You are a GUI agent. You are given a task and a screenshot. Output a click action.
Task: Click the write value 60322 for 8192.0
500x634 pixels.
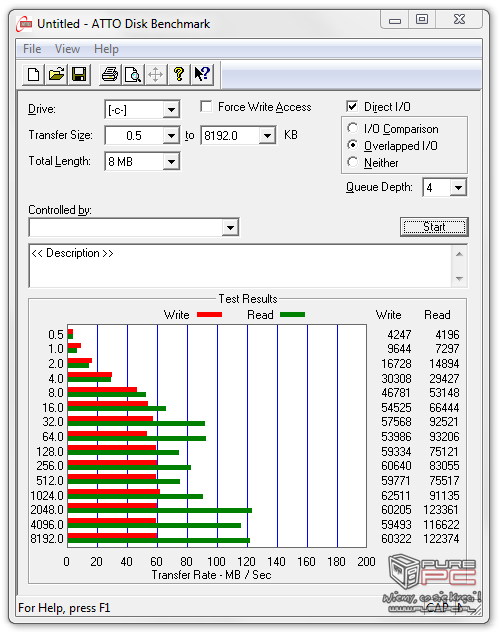tap(396, 539)
